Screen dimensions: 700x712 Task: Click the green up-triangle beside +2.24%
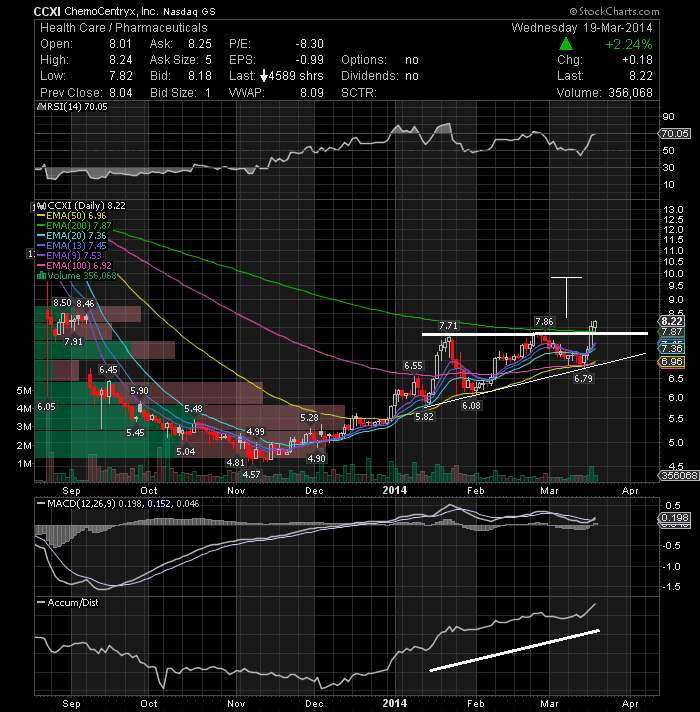(566, 44)
